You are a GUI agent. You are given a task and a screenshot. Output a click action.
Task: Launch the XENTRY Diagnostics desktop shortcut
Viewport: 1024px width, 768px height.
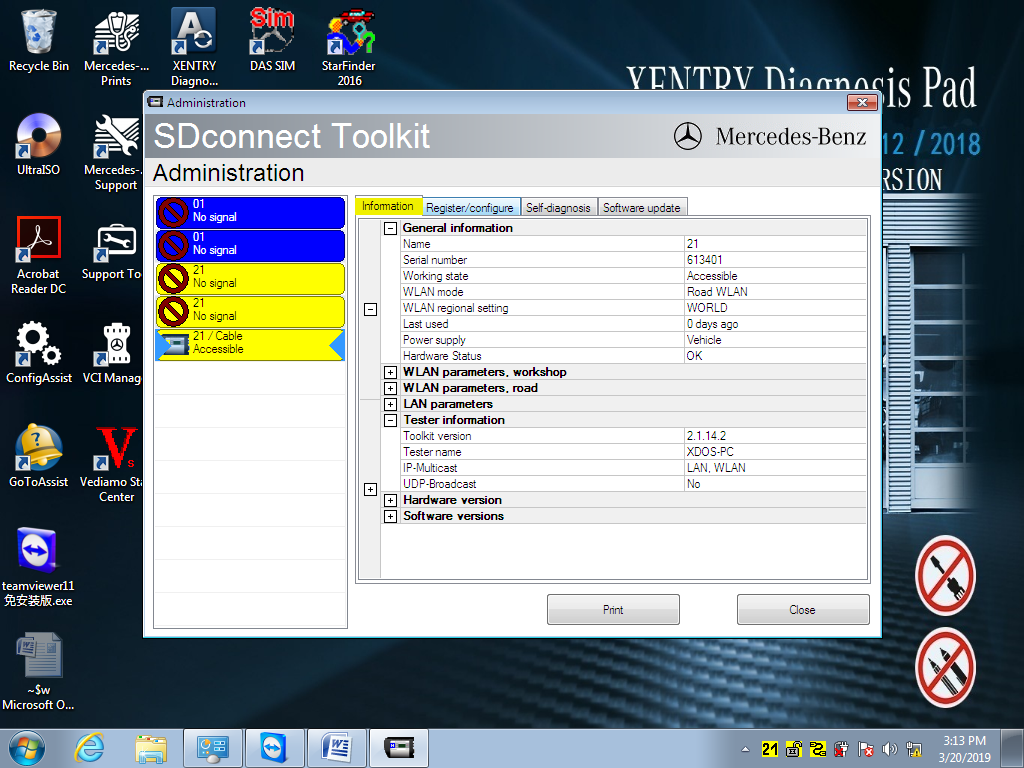point(194,47)
